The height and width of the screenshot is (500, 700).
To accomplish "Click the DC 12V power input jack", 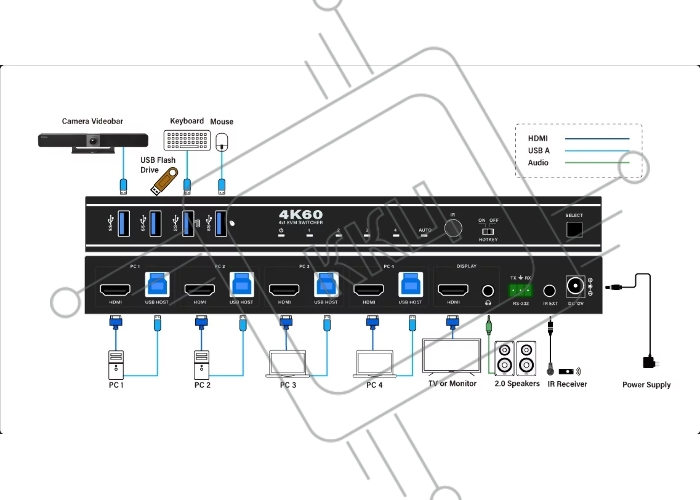I will (x=575, y=286).
